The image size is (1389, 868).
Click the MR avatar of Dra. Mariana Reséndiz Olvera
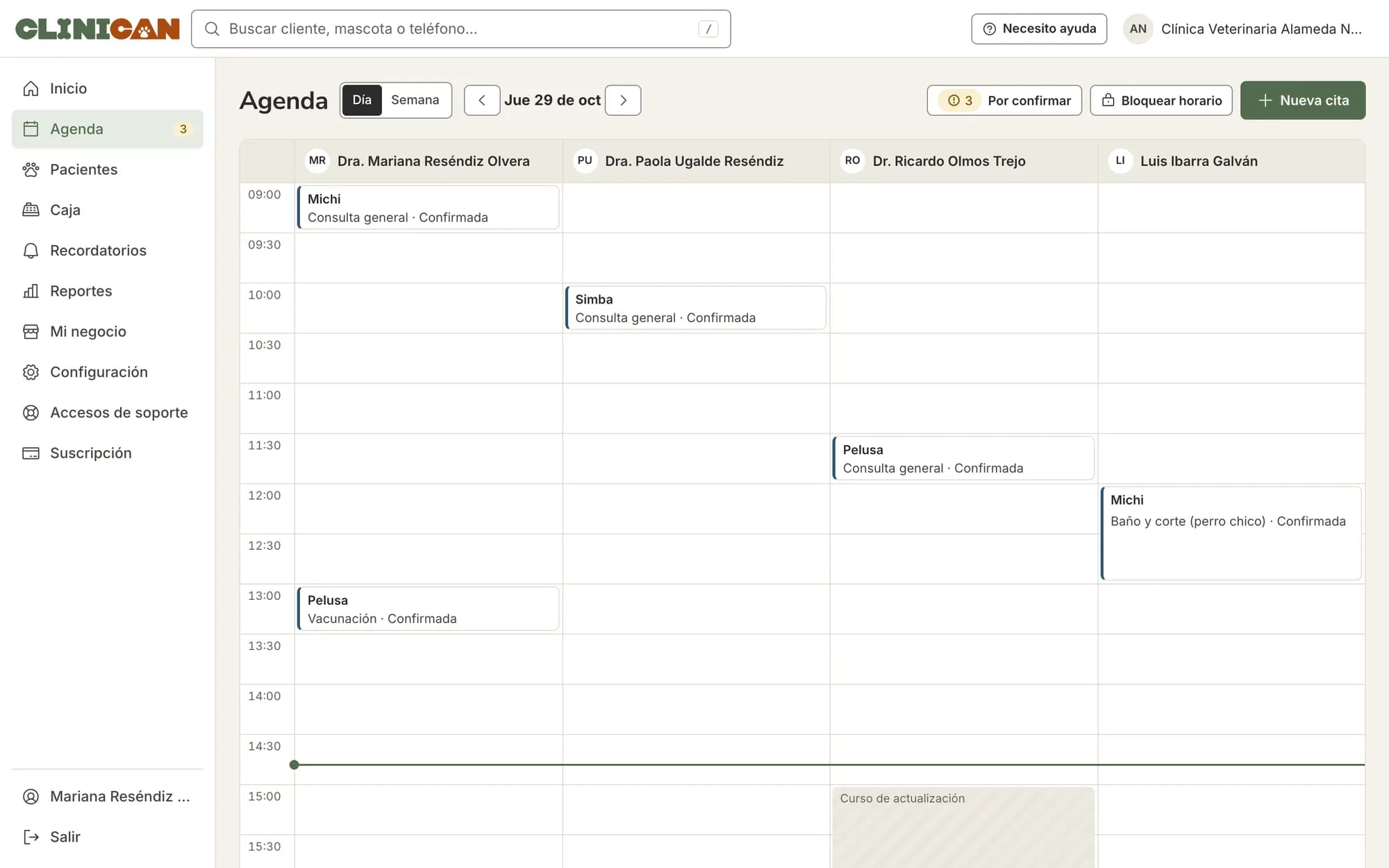317,161
